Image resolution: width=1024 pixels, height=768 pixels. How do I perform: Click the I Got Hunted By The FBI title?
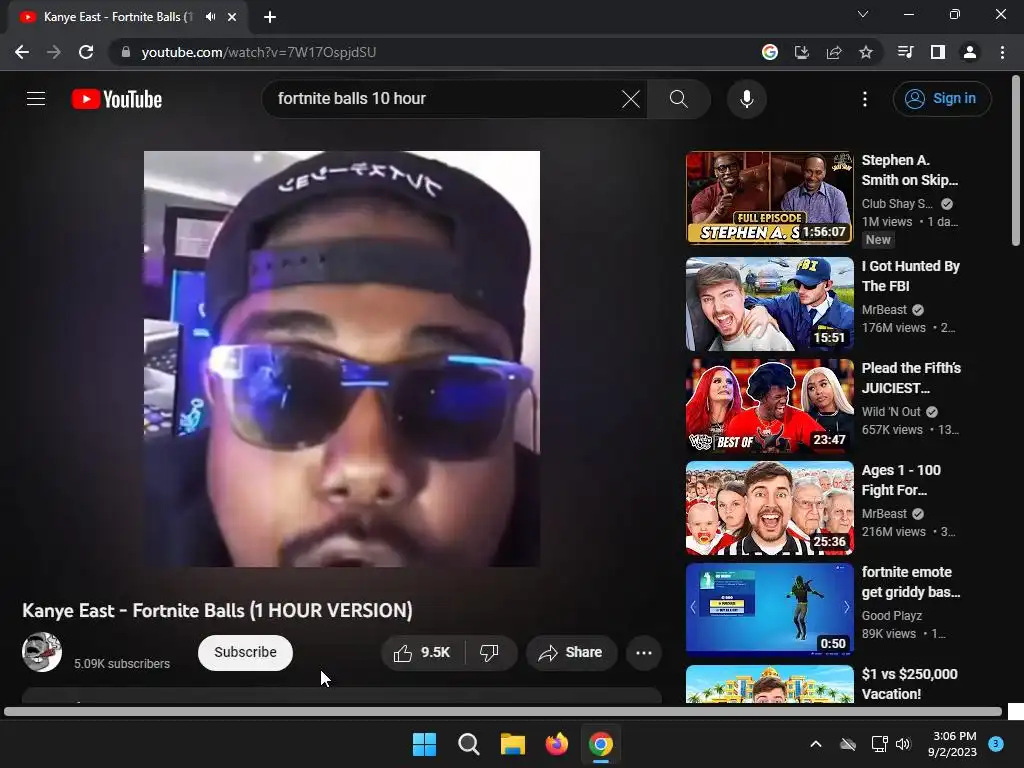pyautogui.click(x=910, y=276)
